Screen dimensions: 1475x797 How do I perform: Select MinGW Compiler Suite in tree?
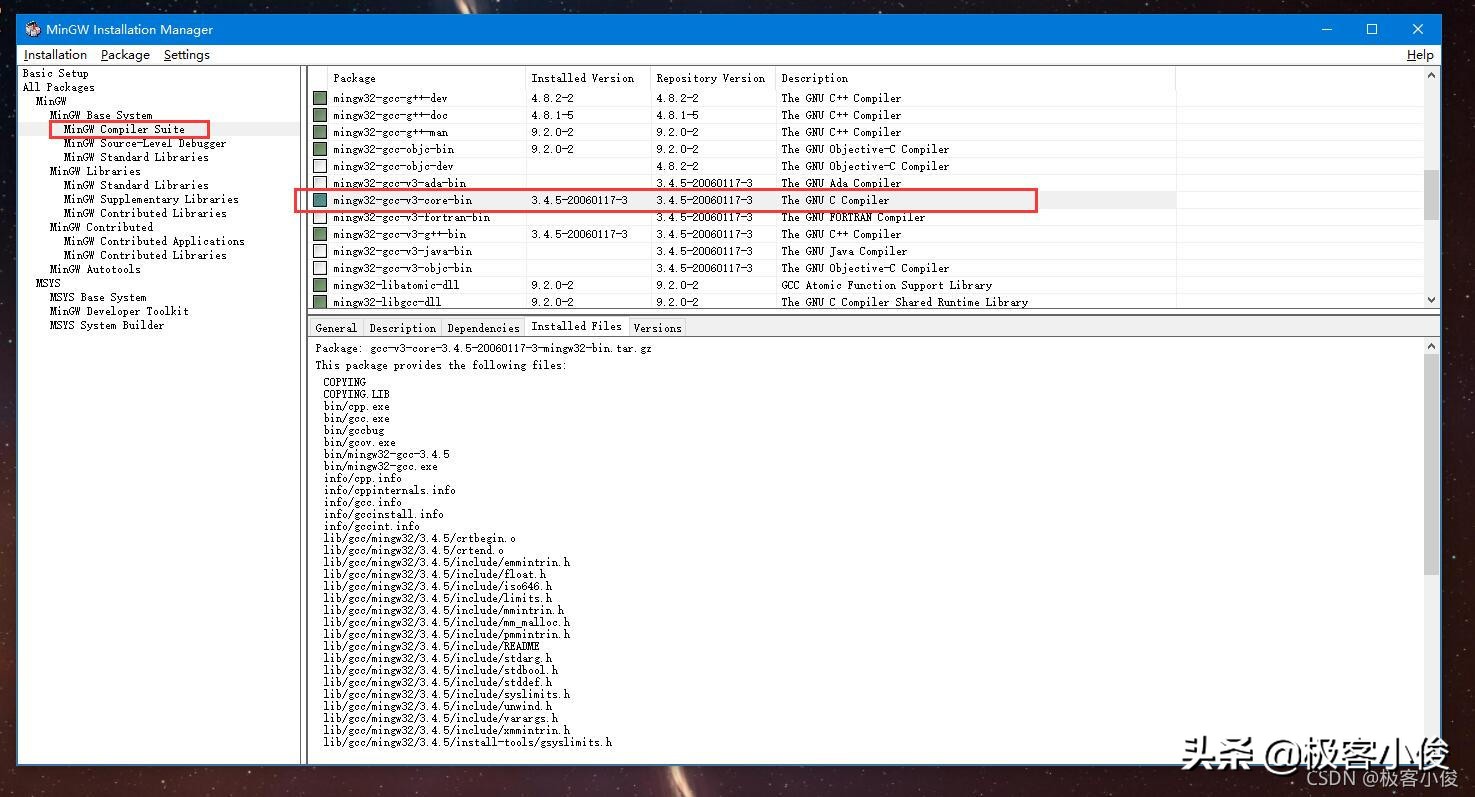point(124,129)
